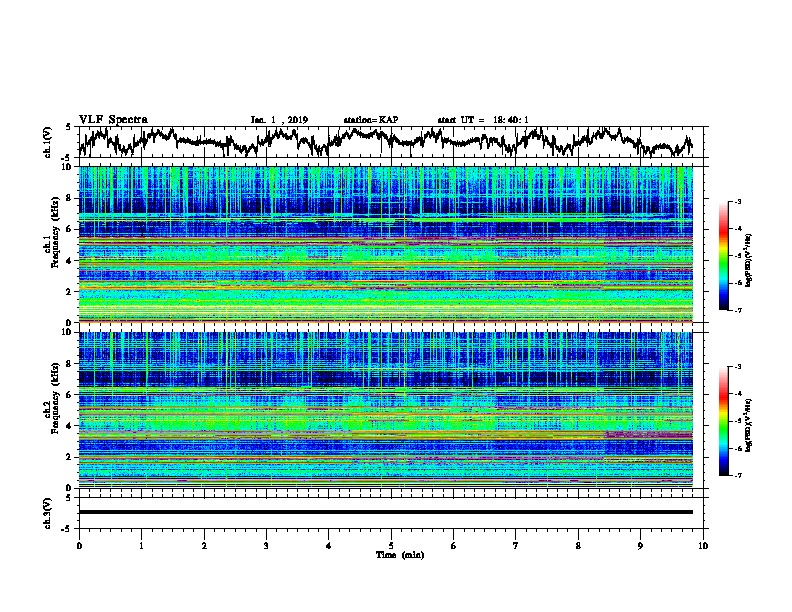Screen dimensions: 792x612
Task: Click the ch.1 colorbar log(PSD) label
Action: 749,260
